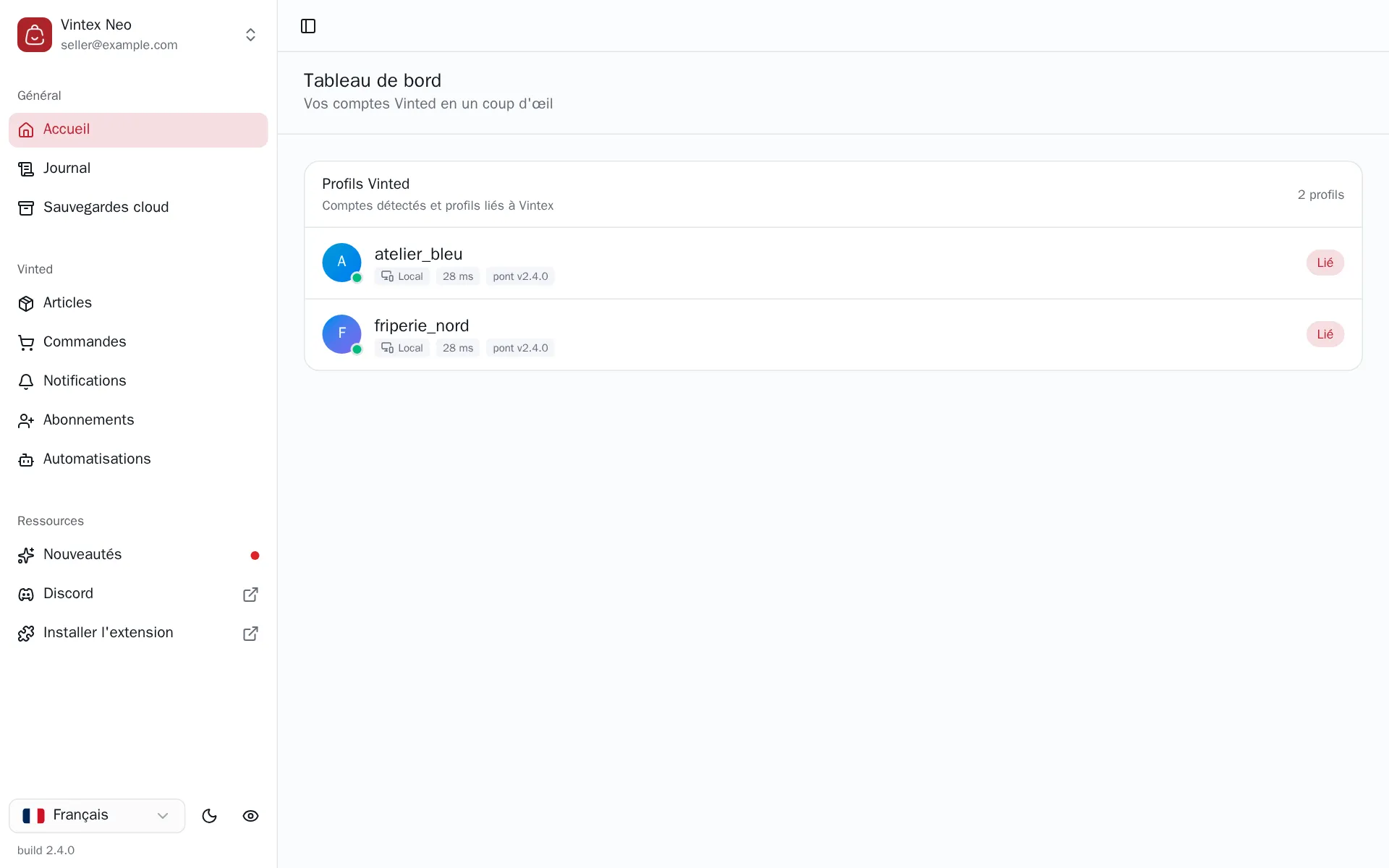Toggle the eye visibility icon
This screenshot has height=868, width=1389.
tap(250, 816)
